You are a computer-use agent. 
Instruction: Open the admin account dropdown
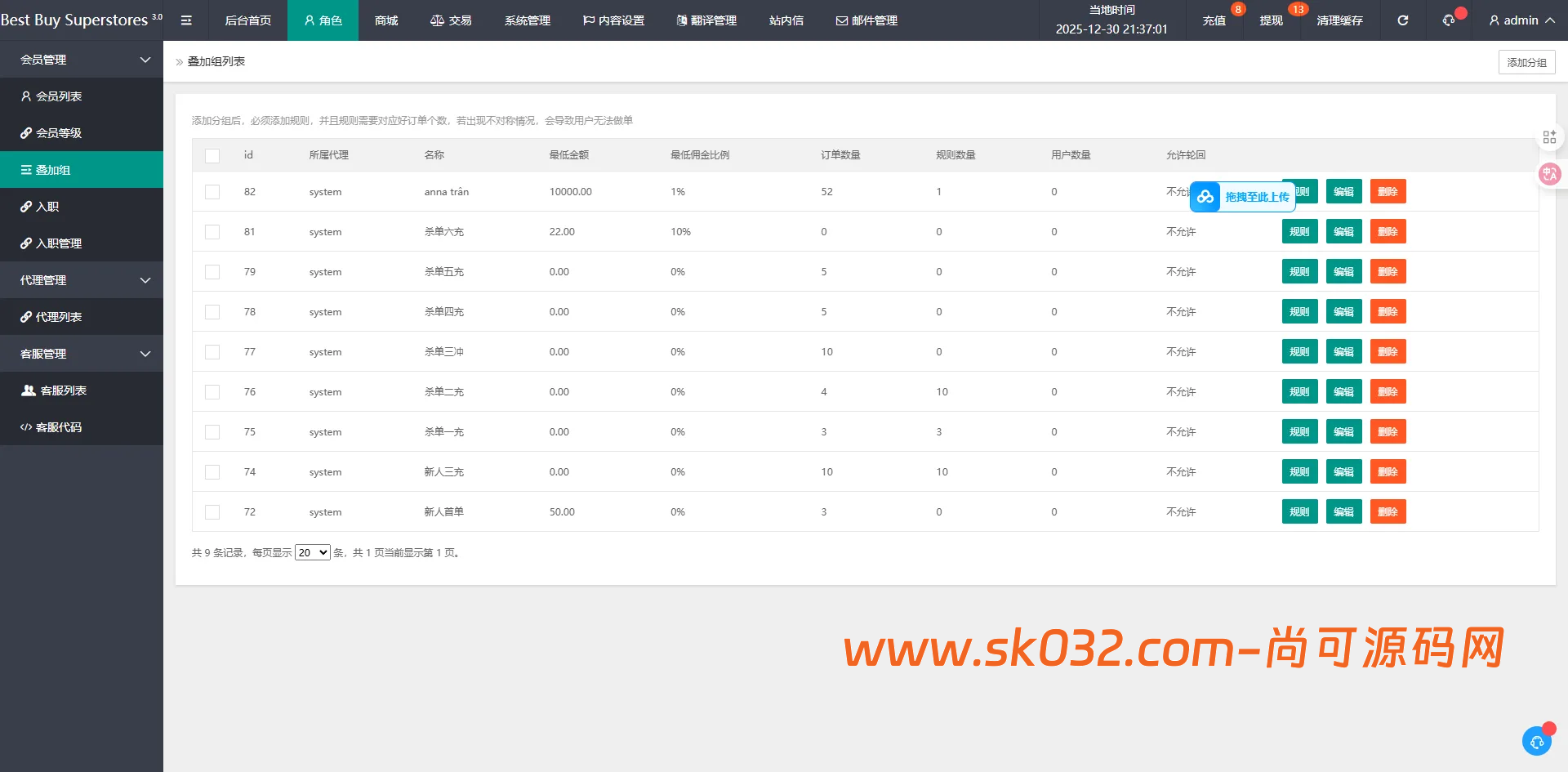[1519, 20]
